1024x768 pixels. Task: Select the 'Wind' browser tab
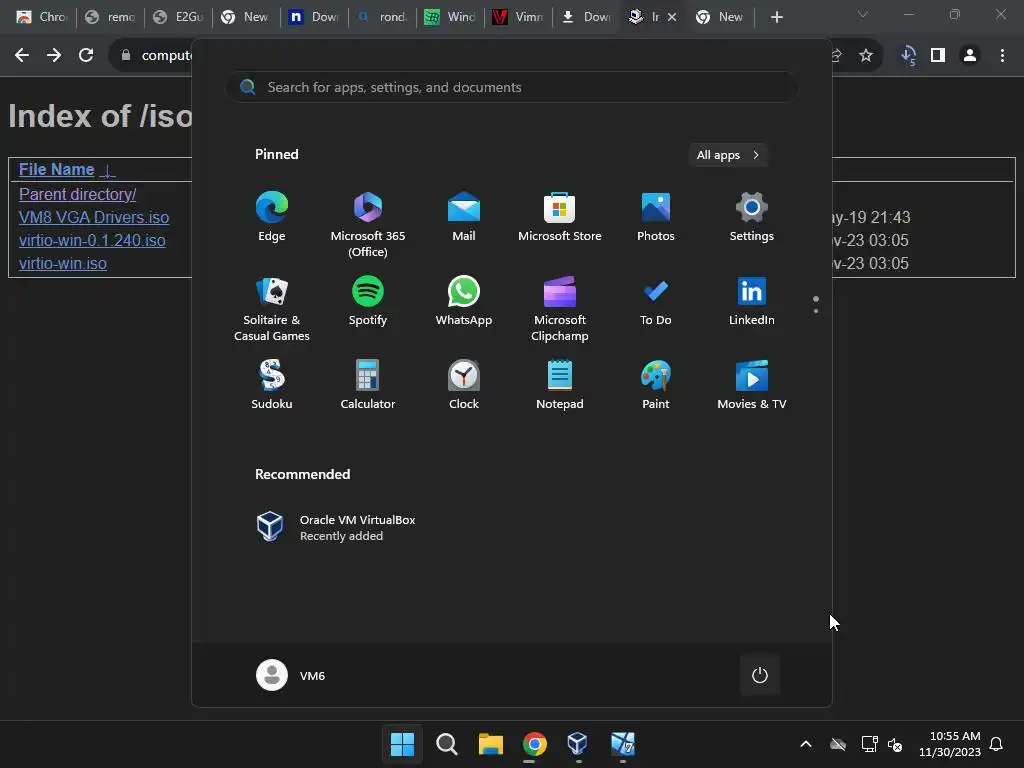pyautogui.click(x=450, y=17)
